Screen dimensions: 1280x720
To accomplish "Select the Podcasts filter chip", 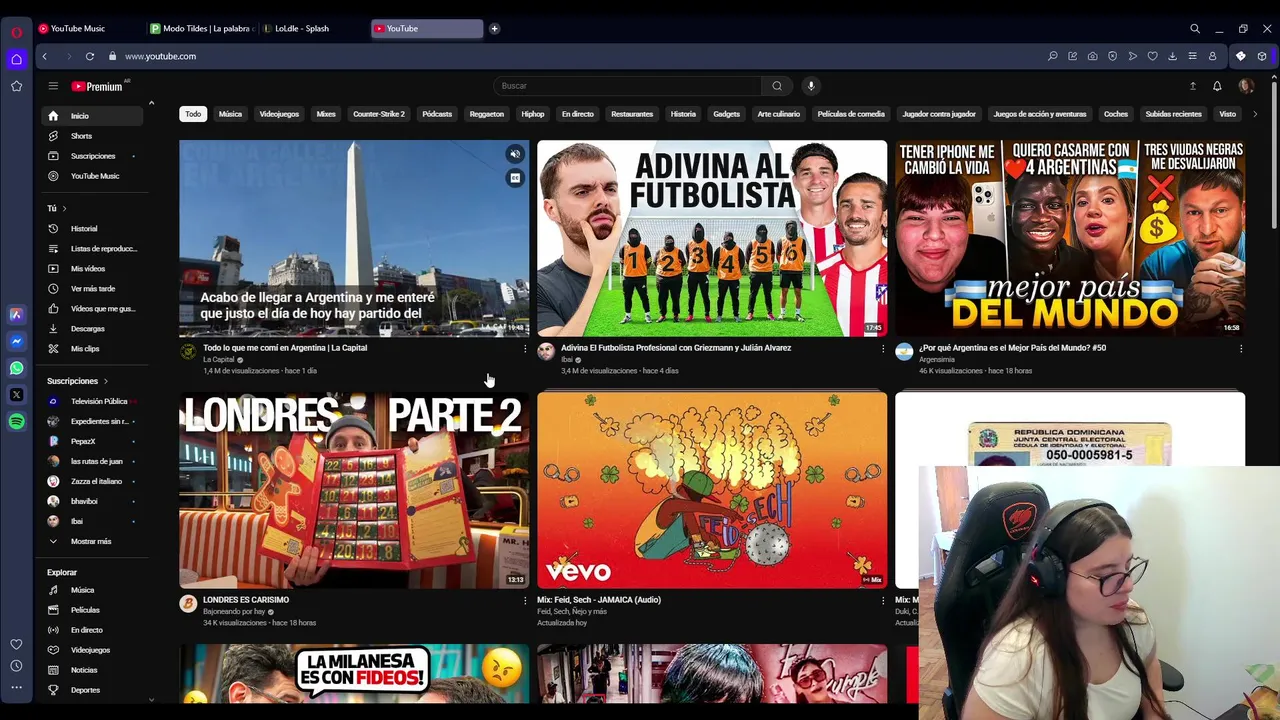I will coord(437,114).
